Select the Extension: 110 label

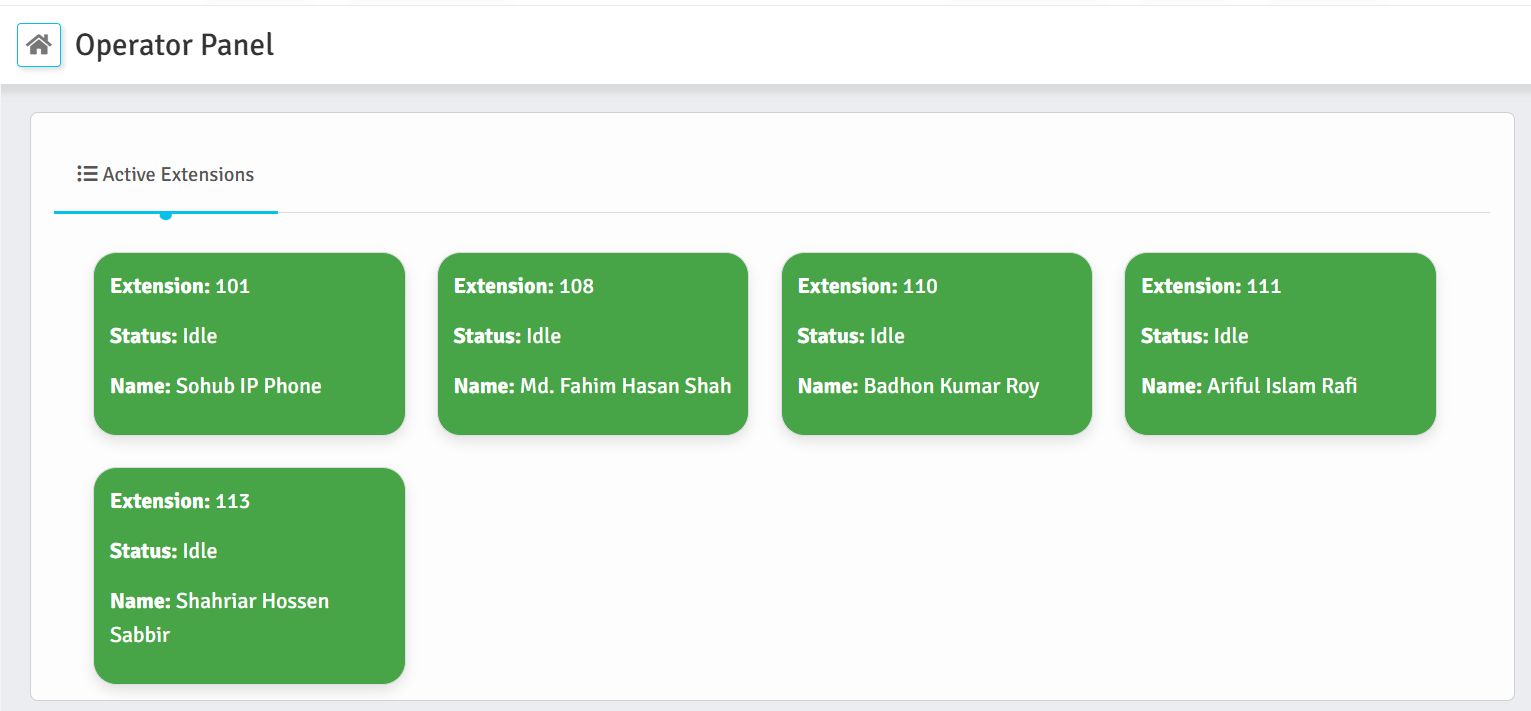[x=868, y=286]
